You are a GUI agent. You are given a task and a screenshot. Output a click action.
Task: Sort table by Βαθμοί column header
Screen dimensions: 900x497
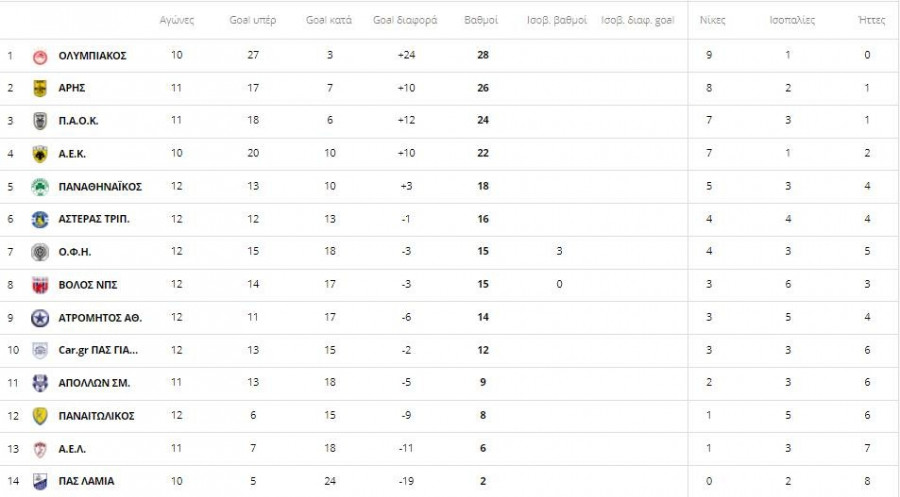(x=482, y=20)
